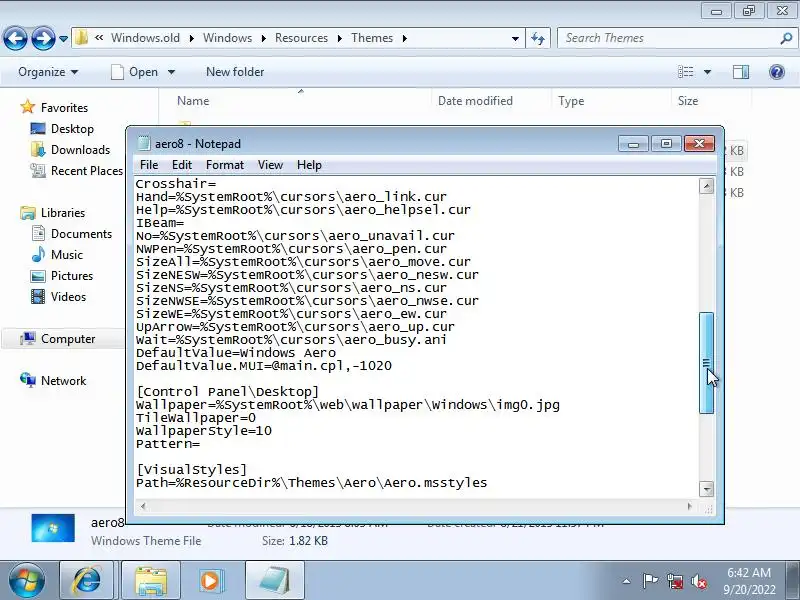Create a New folder

click(235, 72)
